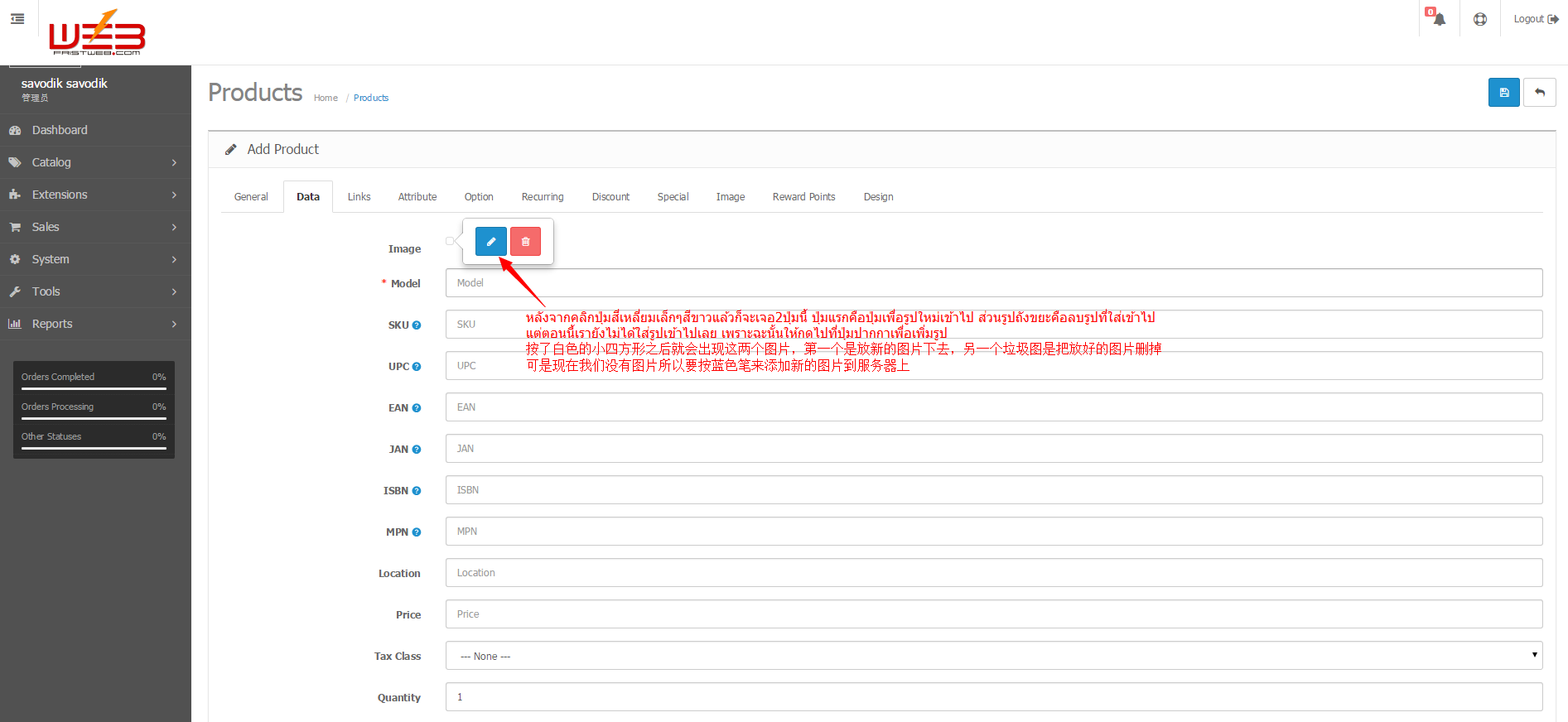Switch to the Design tab
Viewport: 1568px width, 722px height.
coord(878,197)
